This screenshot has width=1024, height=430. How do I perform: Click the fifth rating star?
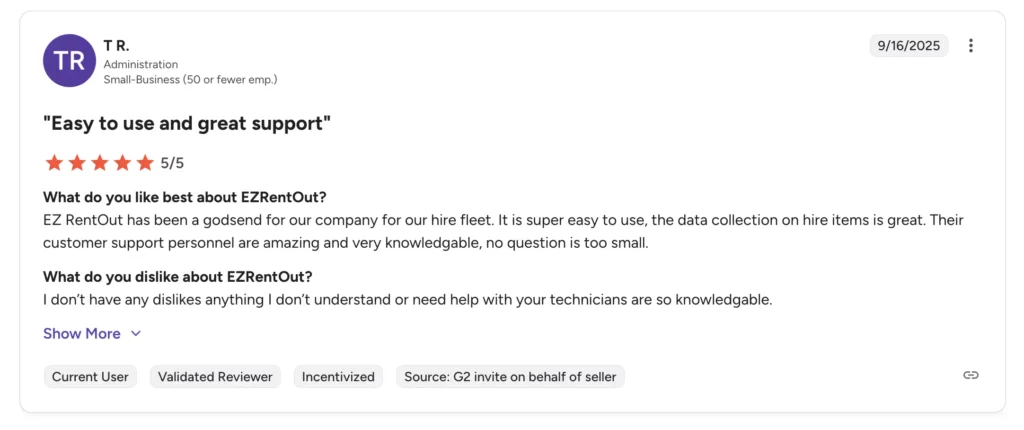point(145,162)
